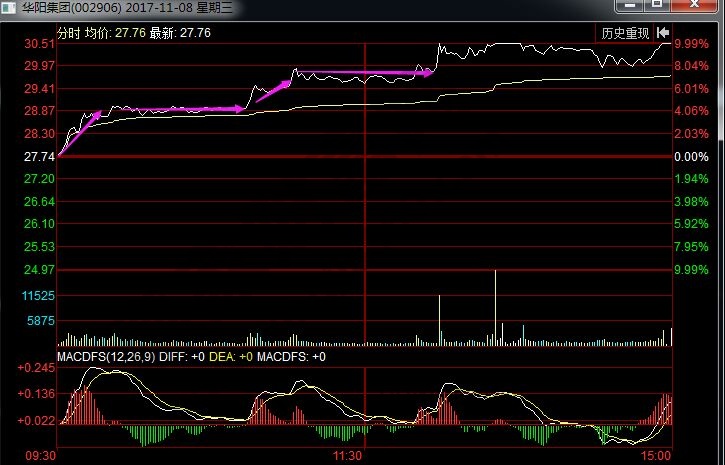Screen dimensions: 725x465
Task: Click the 0.00% label on the right axis
Action: coord(691,157)
